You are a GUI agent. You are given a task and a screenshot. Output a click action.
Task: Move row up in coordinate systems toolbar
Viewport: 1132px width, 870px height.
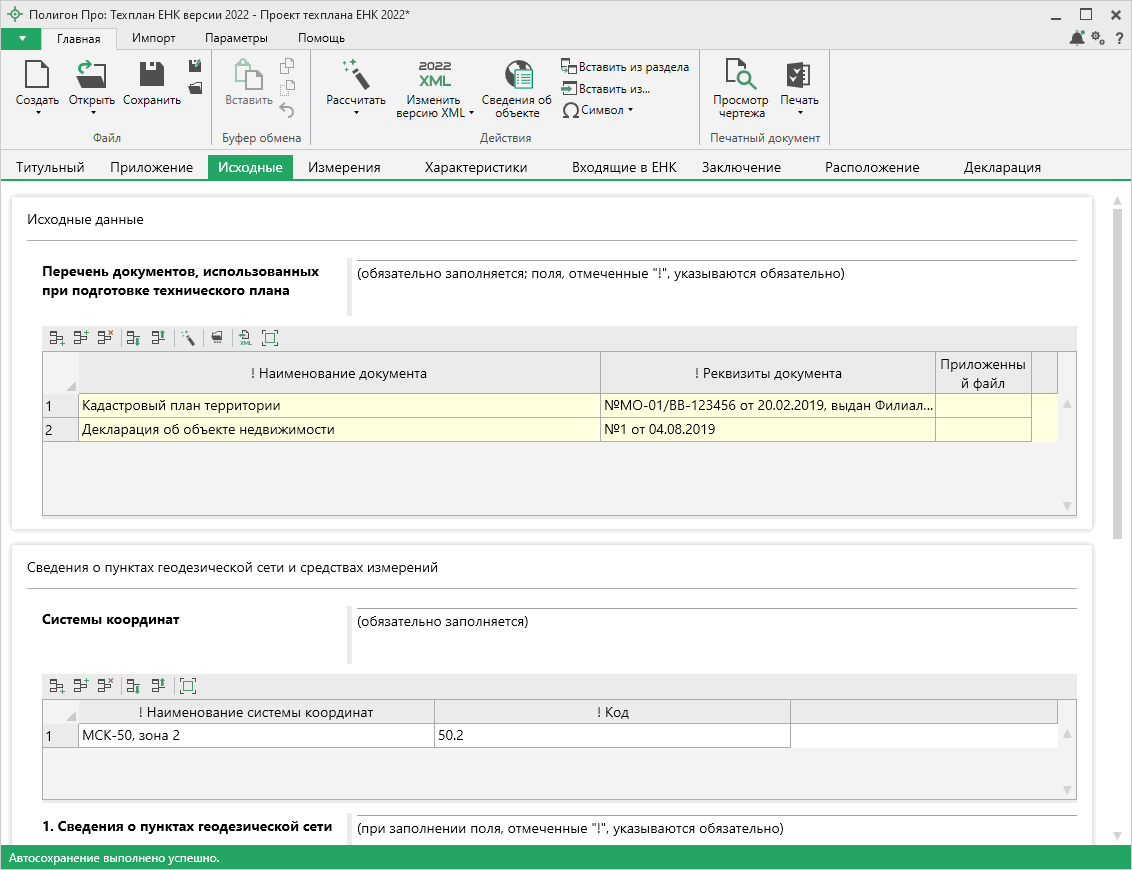pos(158,686)
